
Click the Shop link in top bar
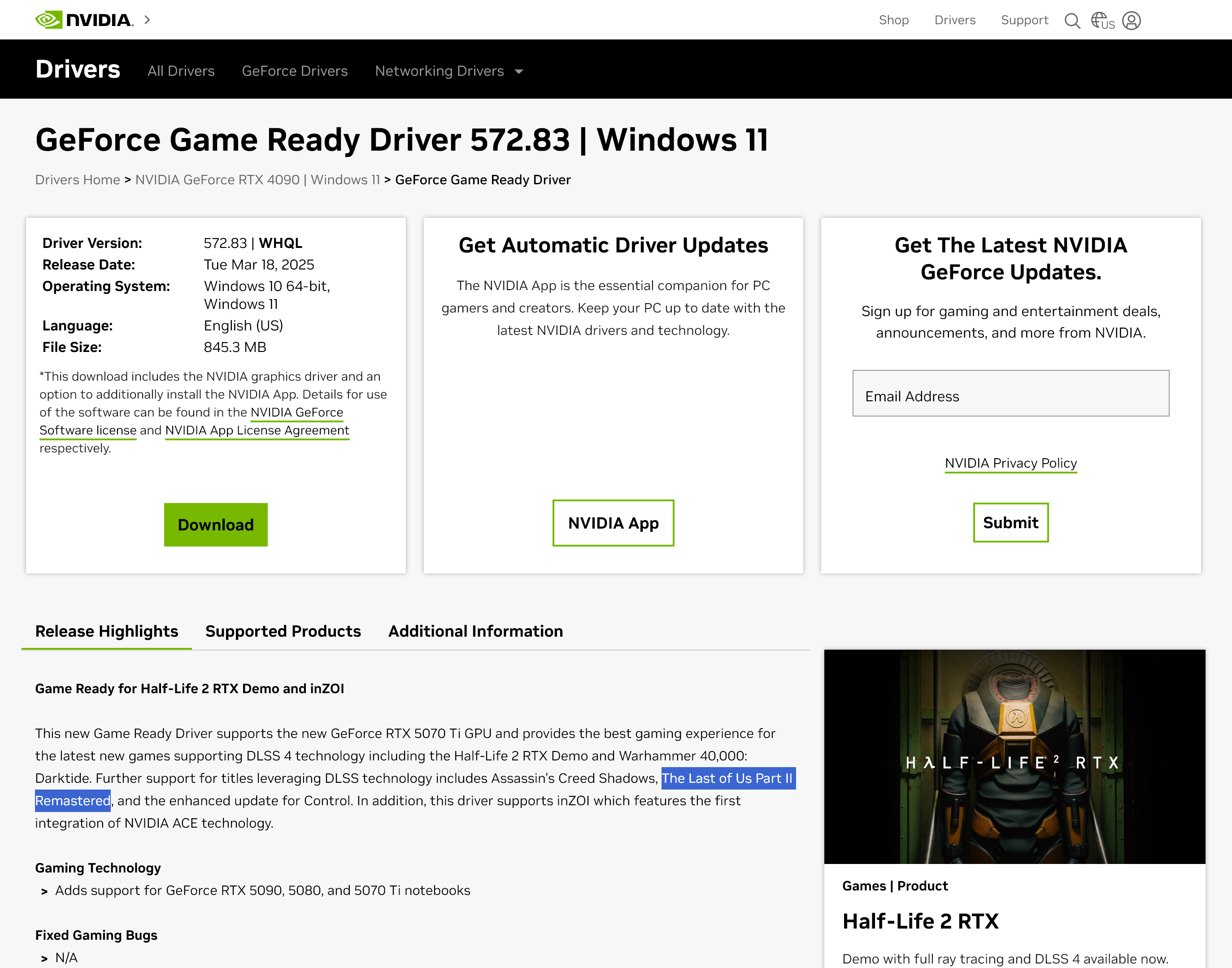[x=893, y=20]
